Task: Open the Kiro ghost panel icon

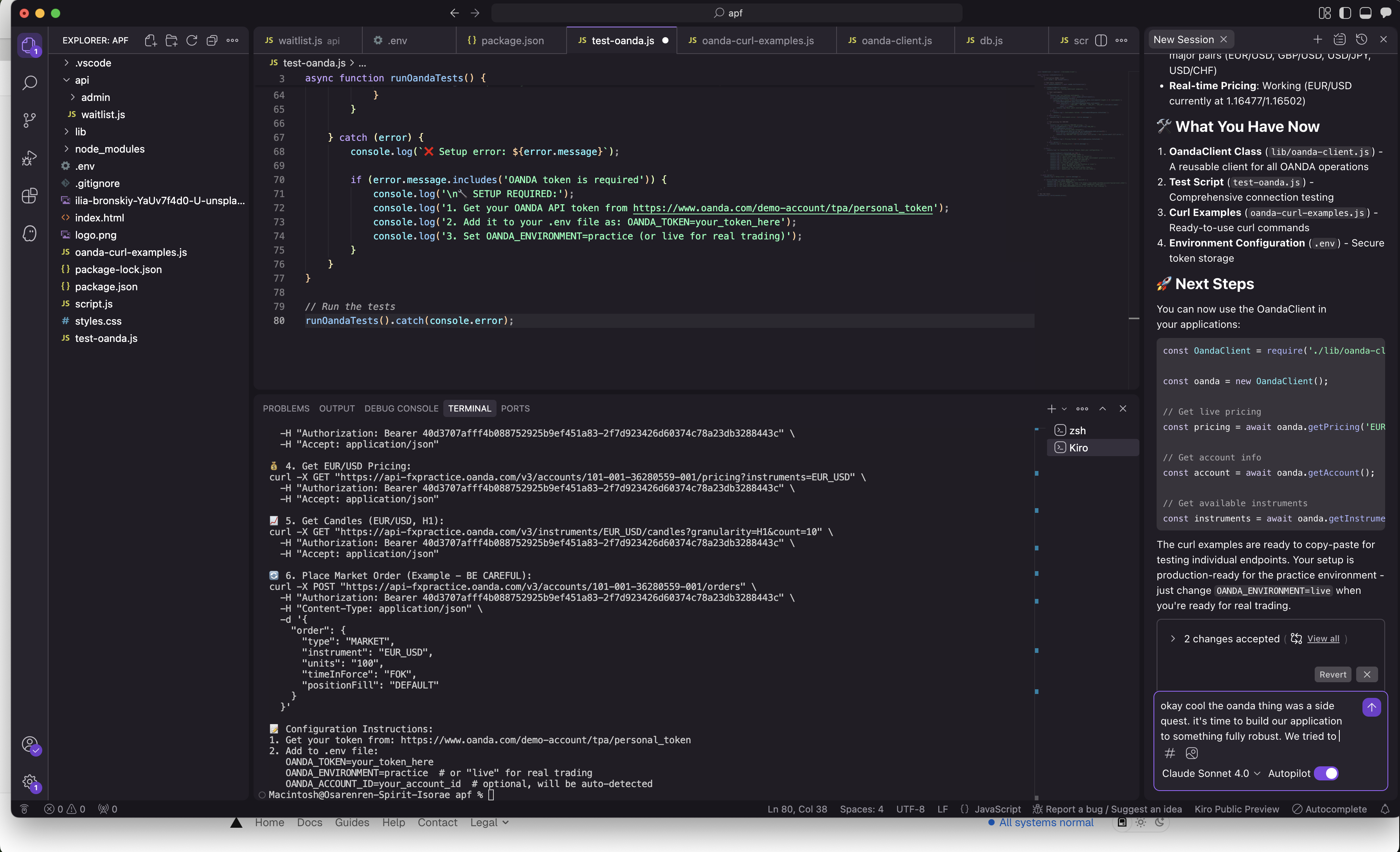Action: [30, 234]
